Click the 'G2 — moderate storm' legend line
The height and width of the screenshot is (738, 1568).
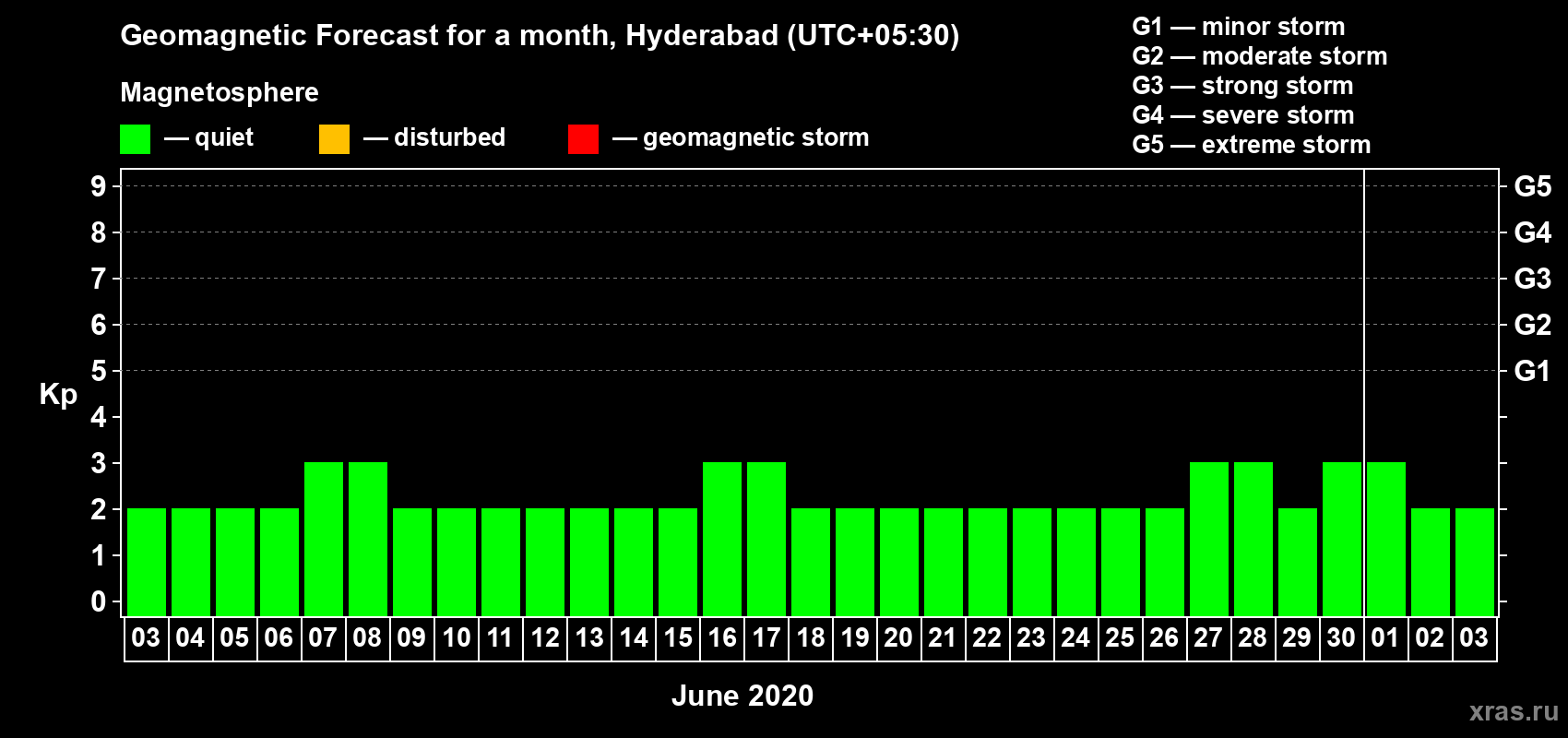1260,56
